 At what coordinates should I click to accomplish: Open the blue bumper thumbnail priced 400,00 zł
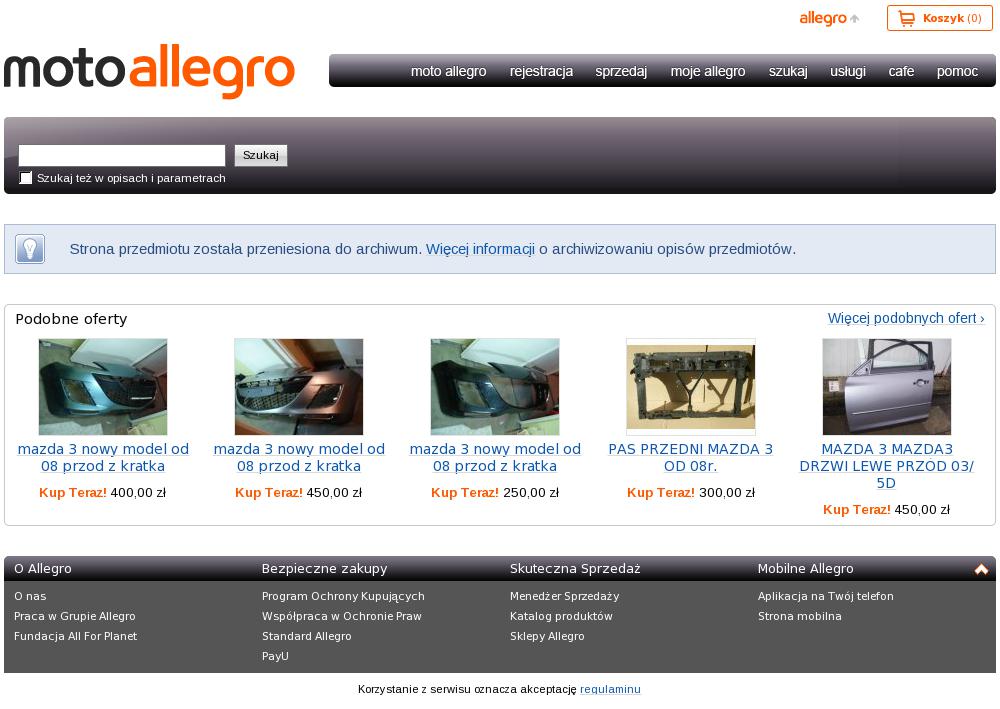(103, 387)
